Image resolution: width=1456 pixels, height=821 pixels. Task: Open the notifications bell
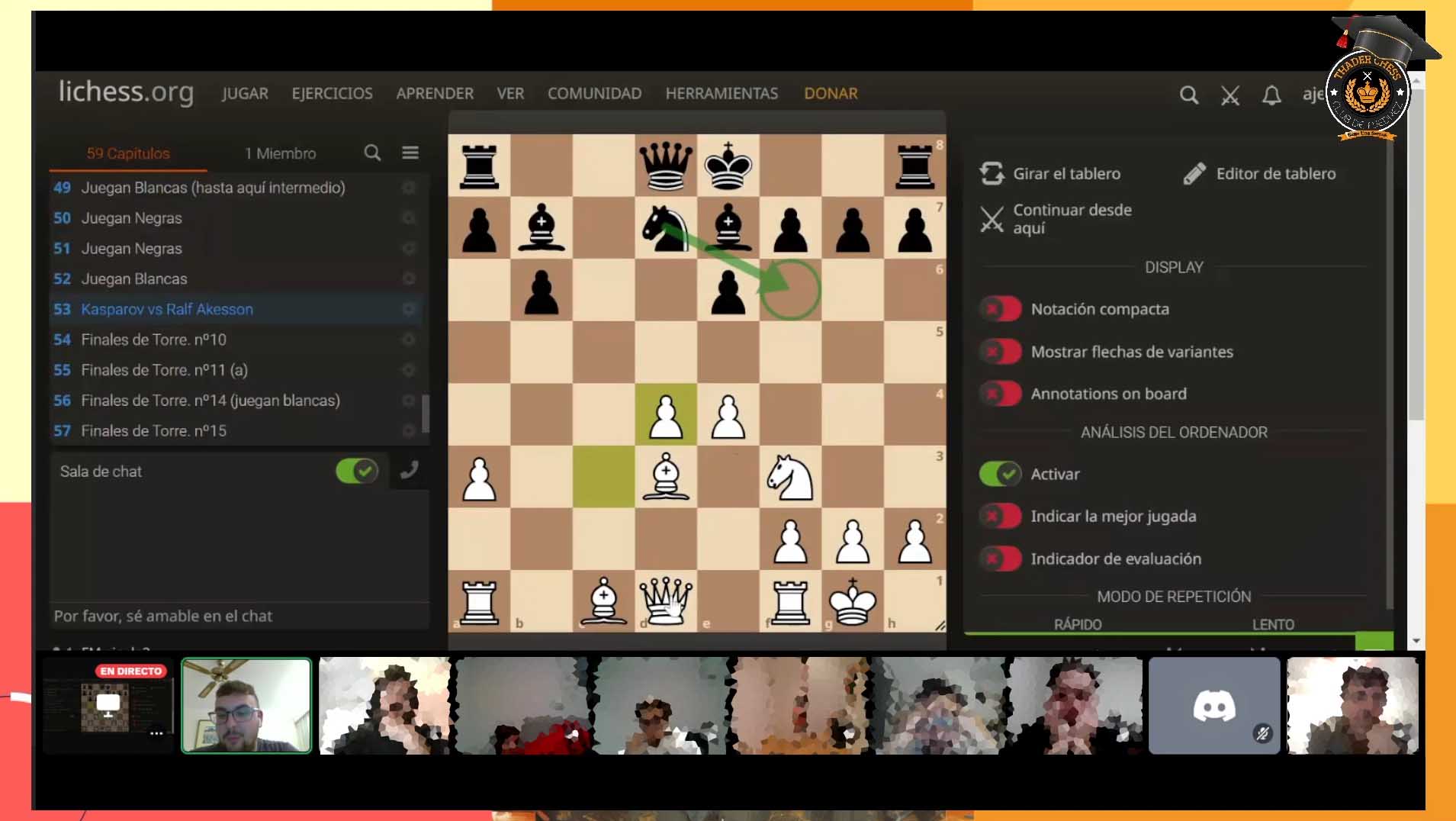click(1271, 95)
